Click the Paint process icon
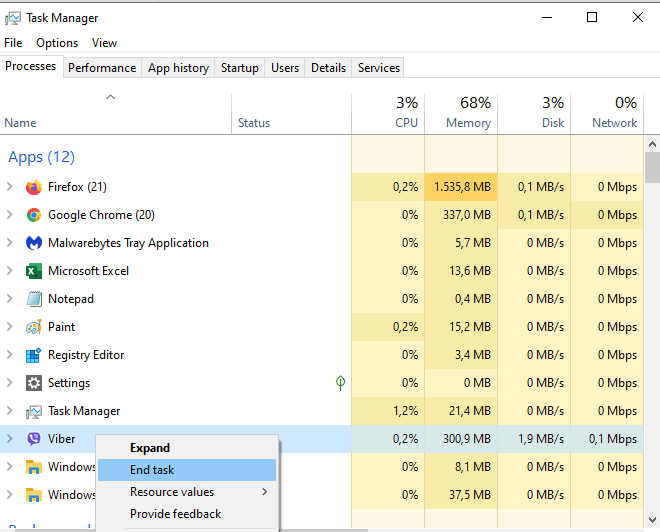This screenshot has width=660, height=532. click(34, 327)
